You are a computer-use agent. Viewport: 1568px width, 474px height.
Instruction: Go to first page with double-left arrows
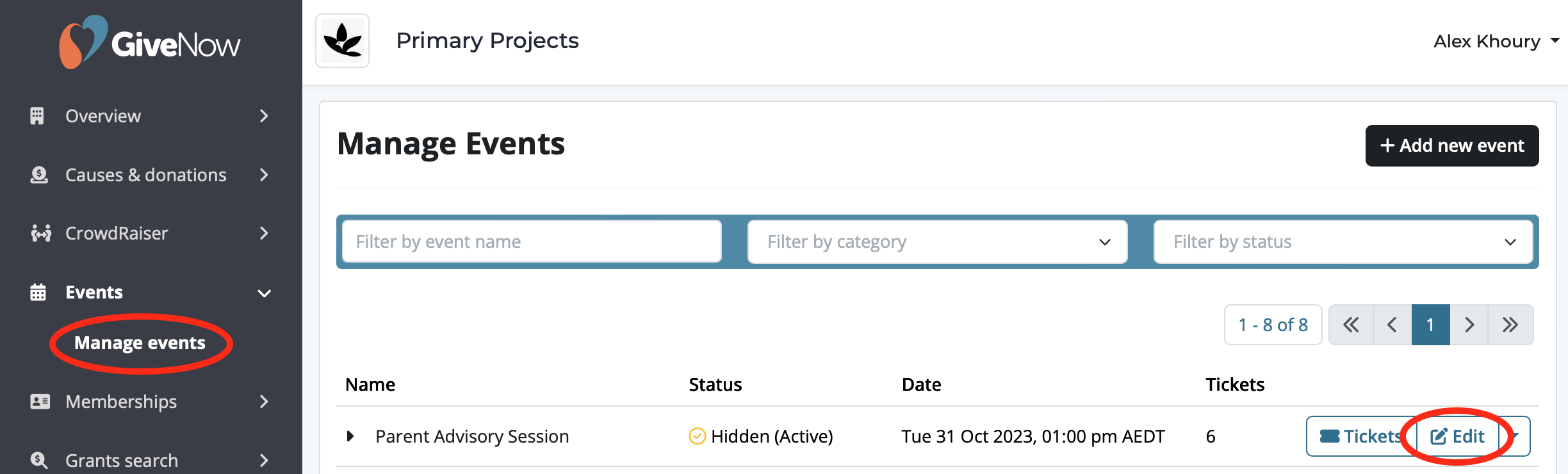(x=1352, y=325)
